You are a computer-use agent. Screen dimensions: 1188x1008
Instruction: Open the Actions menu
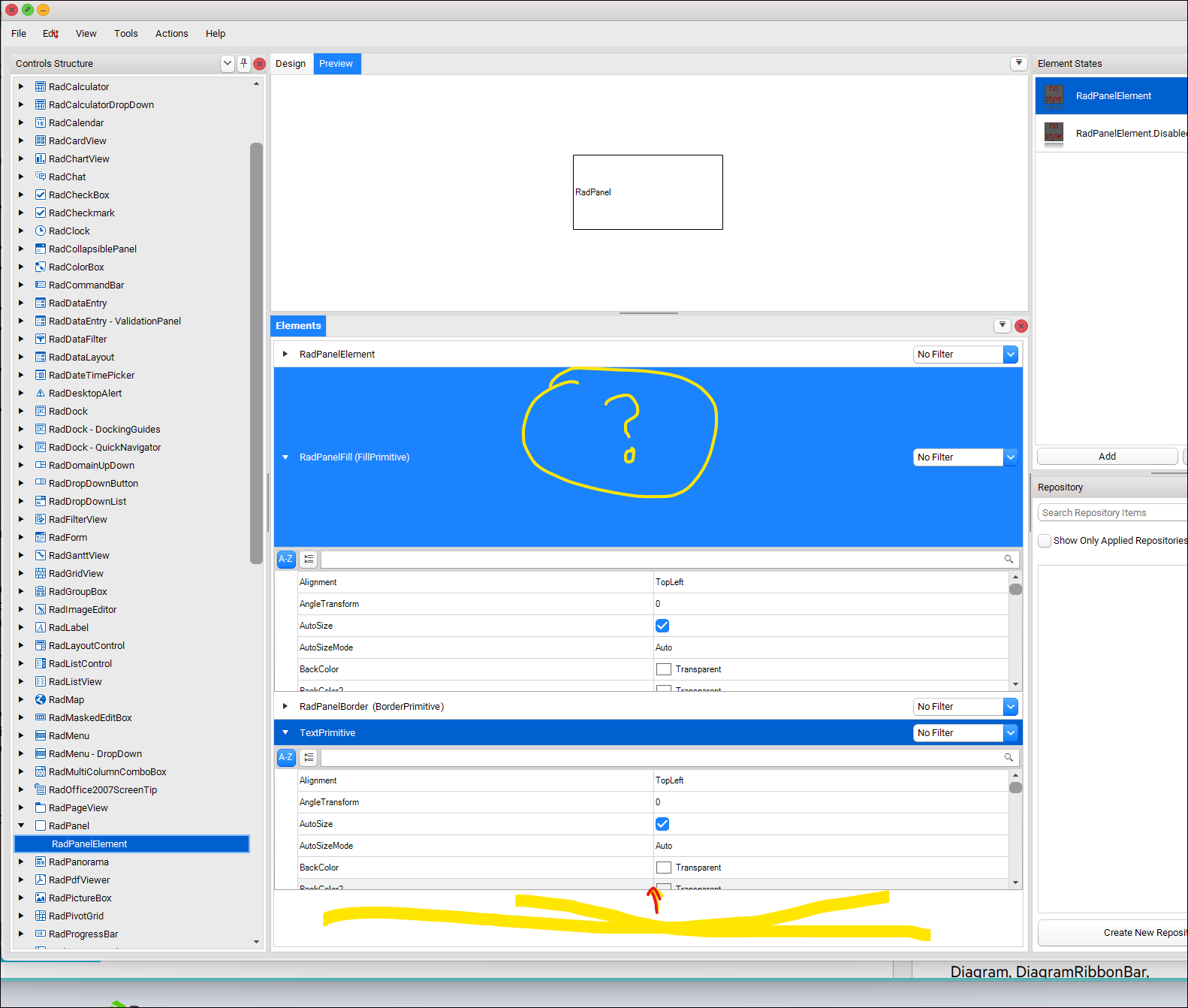[172, 34]
